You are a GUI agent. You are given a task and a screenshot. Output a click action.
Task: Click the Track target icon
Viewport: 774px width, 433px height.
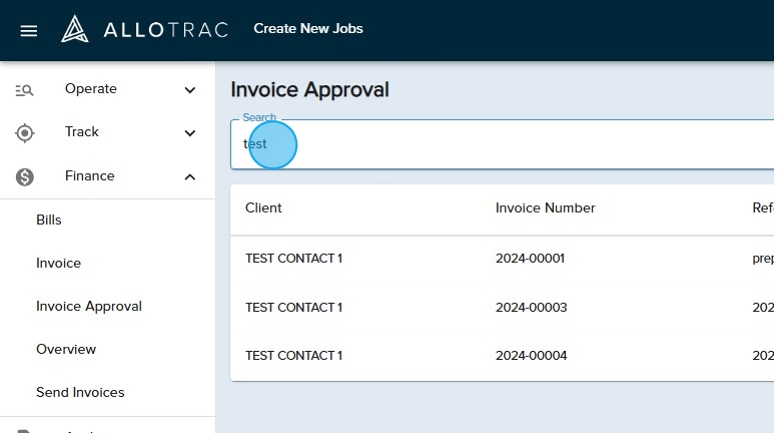click(x=25, y=133)
